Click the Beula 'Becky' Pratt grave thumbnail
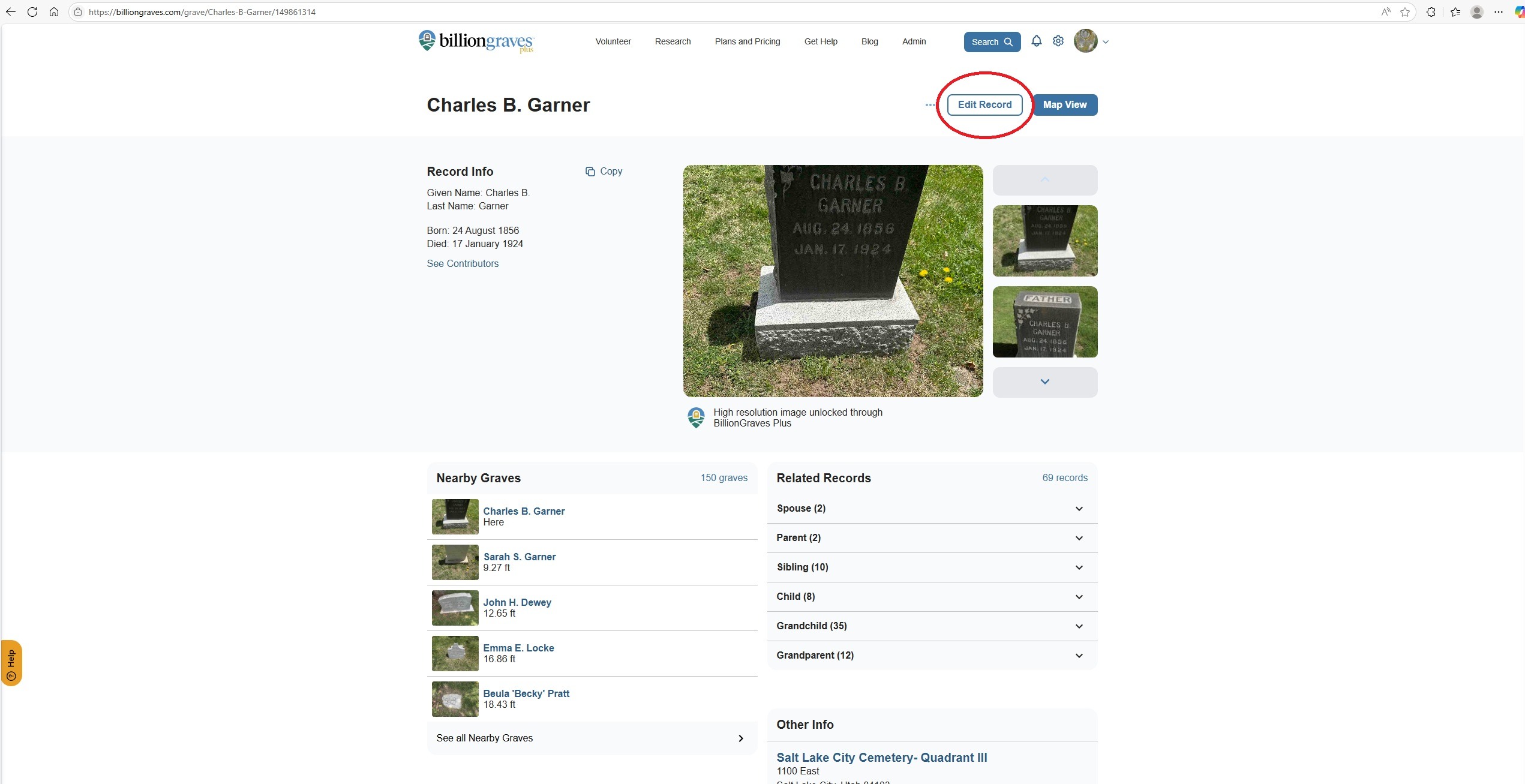This screenshot has width=1525, height=784. [x=455, y=699]
